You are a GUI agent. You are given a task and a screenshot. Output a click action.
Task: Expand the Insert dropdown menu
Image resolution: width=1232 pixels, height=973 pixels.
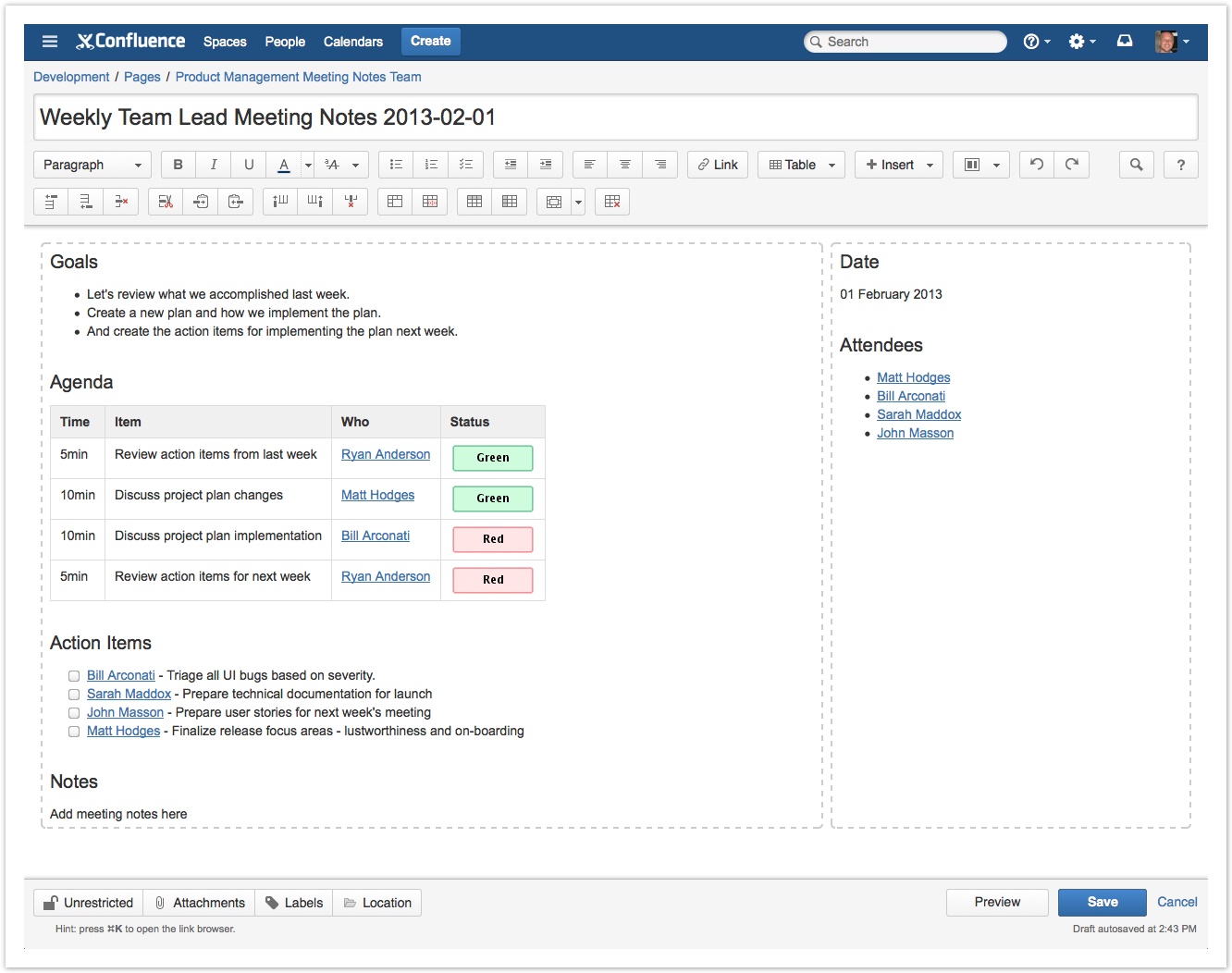point(898,165)
